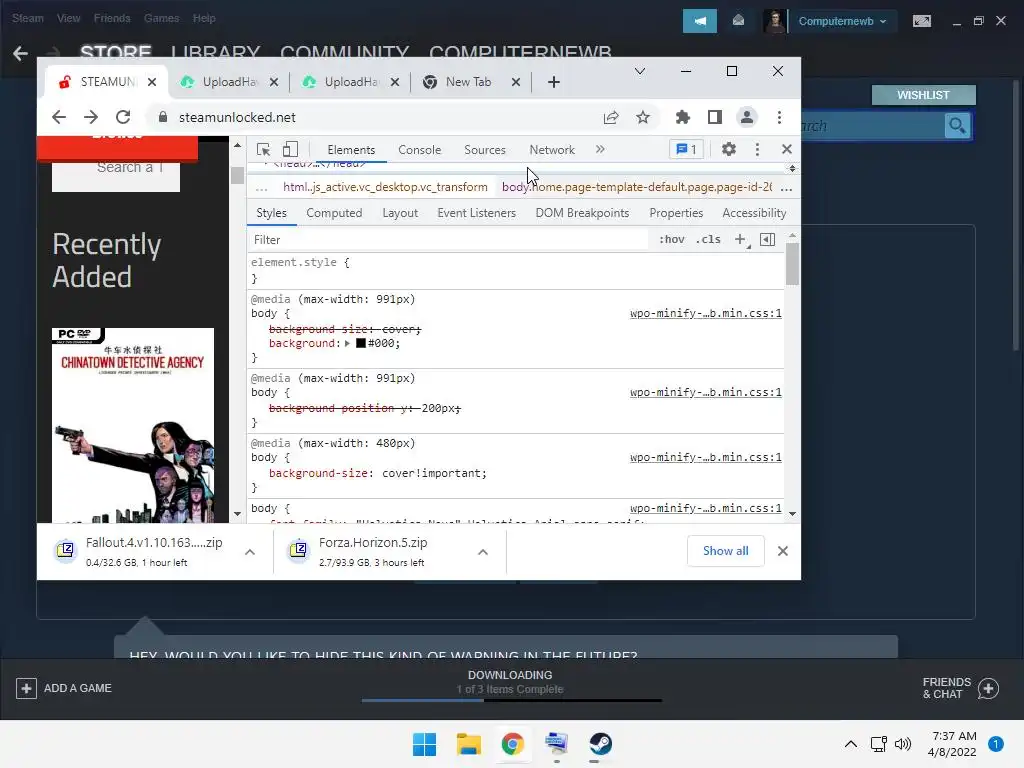Click ADD A GAME in Steam
Image resolution: width=1024 pixels, height=768 pixels.
click(64, 688)
